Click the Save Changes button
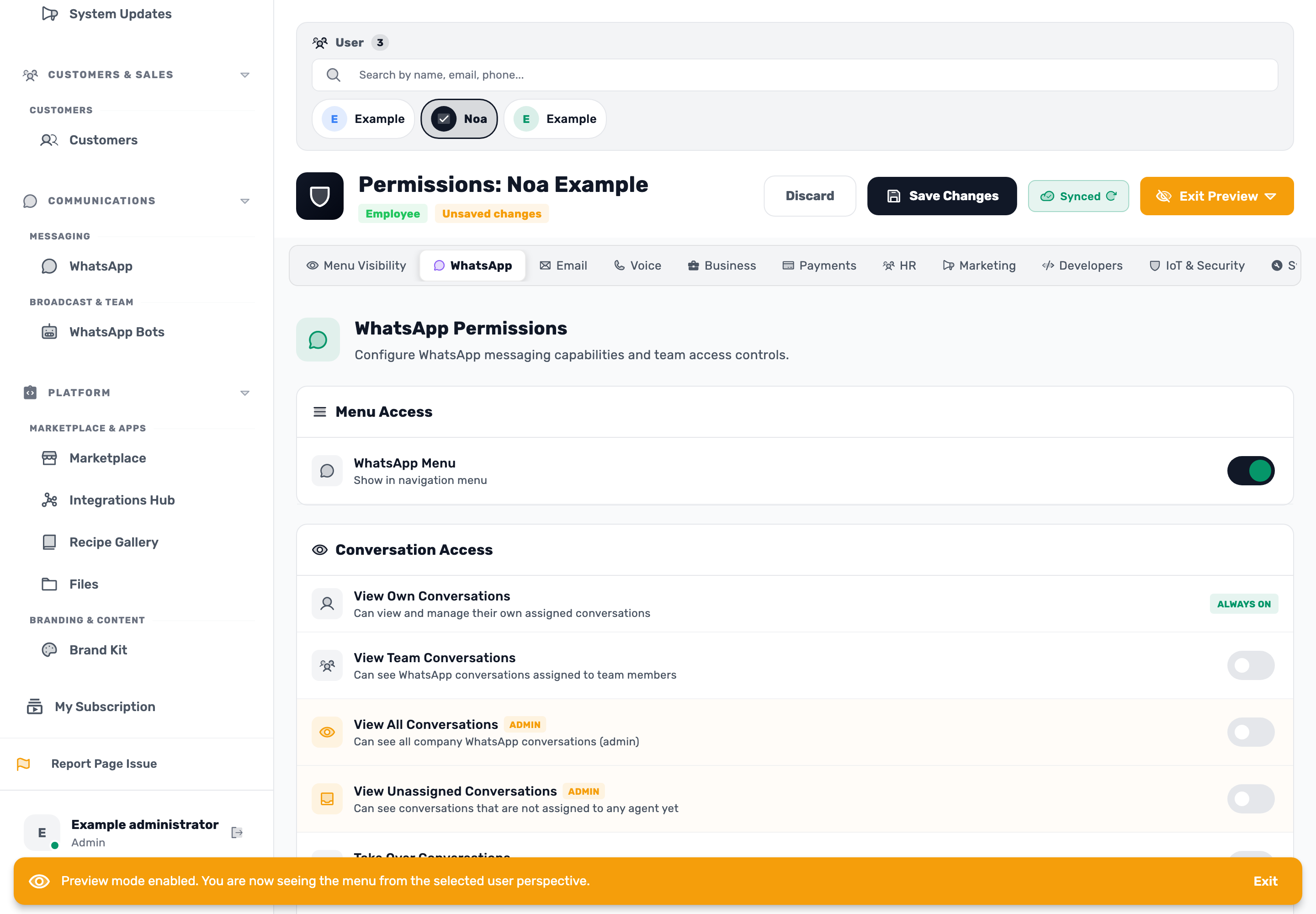 pos(942,196)
